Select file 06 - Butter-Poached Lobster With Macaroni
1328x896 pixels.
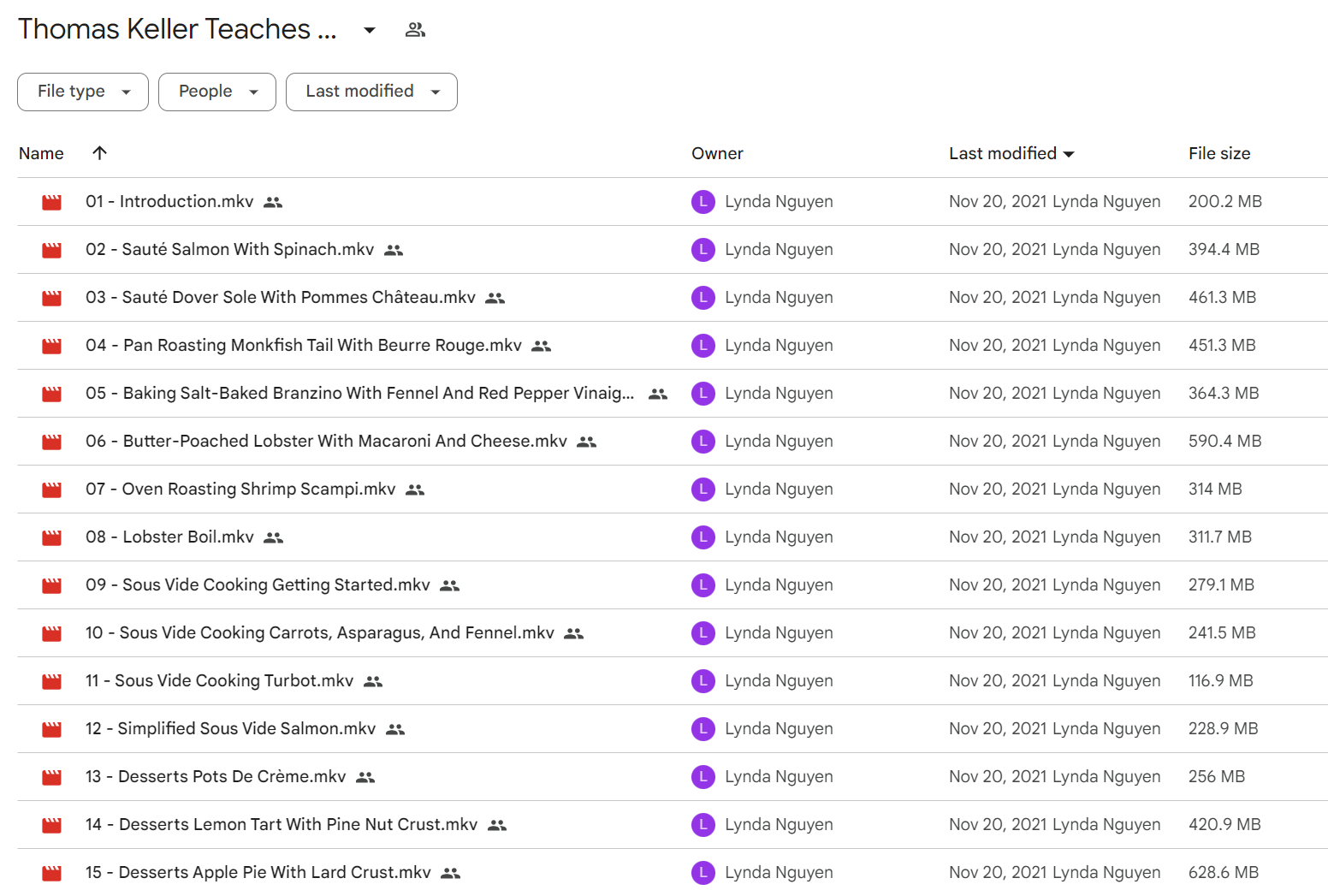pos(326,442)
